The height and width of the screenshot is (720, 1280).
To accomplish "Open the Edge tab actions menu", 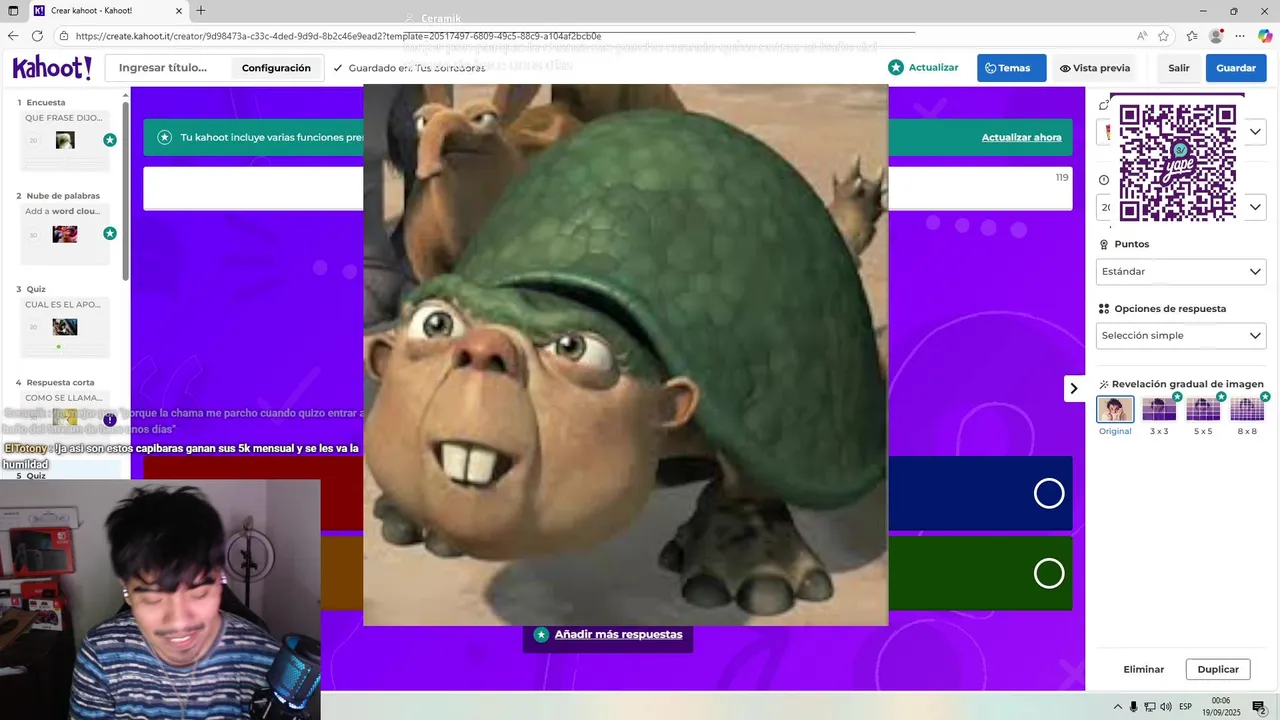I will [13, 10].
